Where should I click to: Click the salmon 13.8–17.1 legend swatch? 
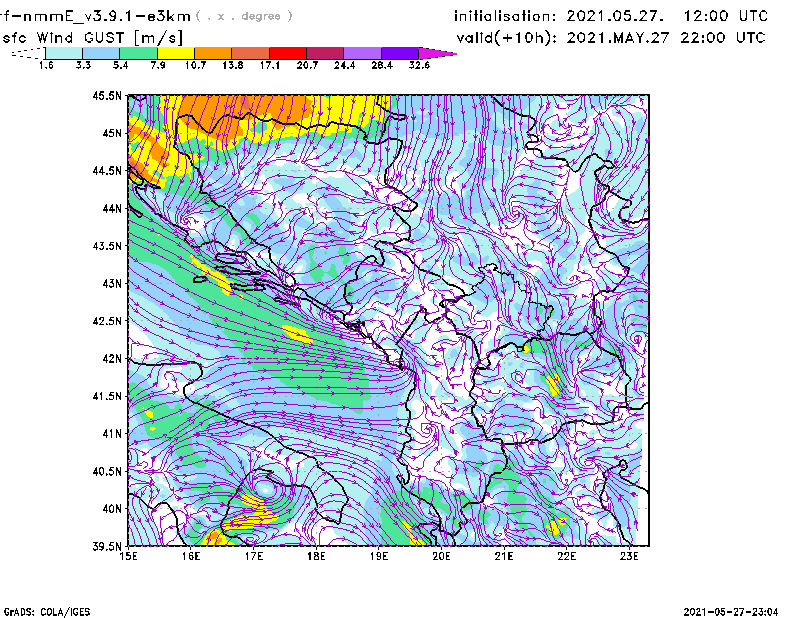coord(251,53)
